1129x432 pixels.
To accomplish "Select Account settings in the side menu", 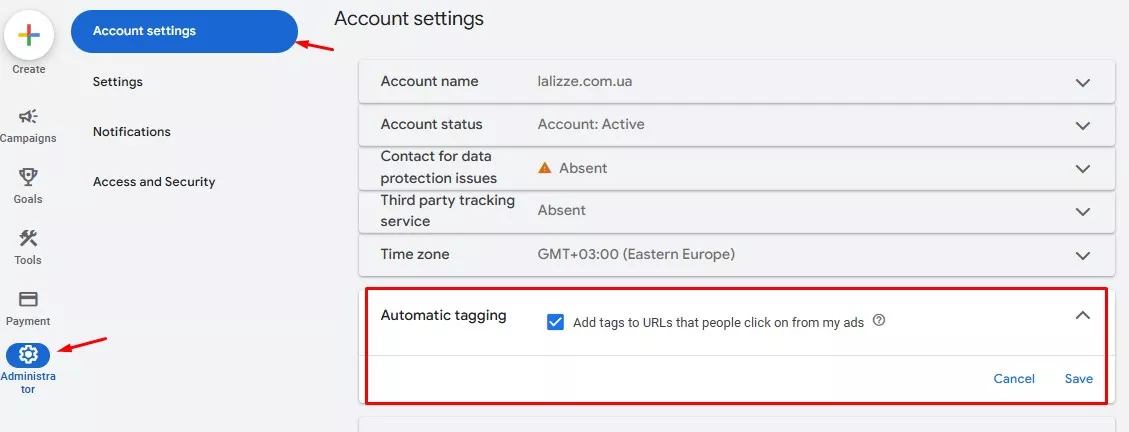I will pyautogui.click(x=184, y=31).
